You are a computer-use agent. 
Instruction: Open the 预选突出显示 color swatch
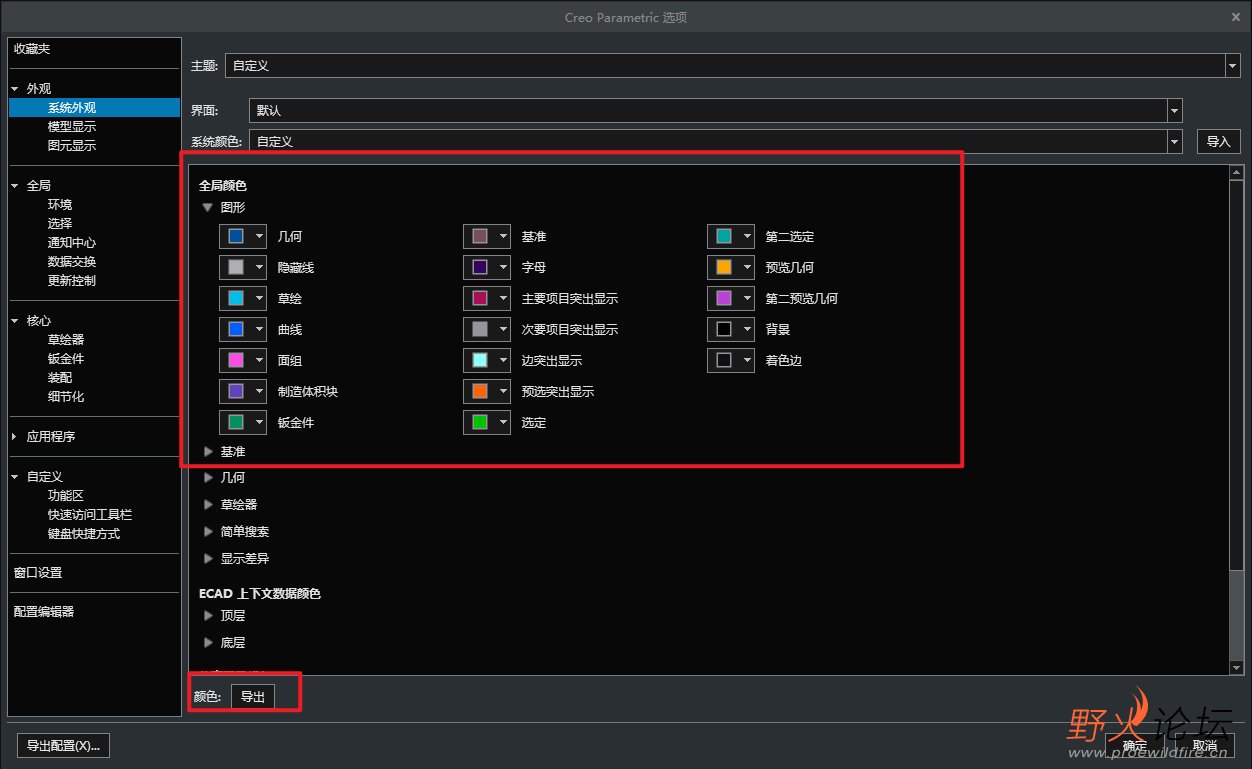pyautogui.click(x=487, y=391)
